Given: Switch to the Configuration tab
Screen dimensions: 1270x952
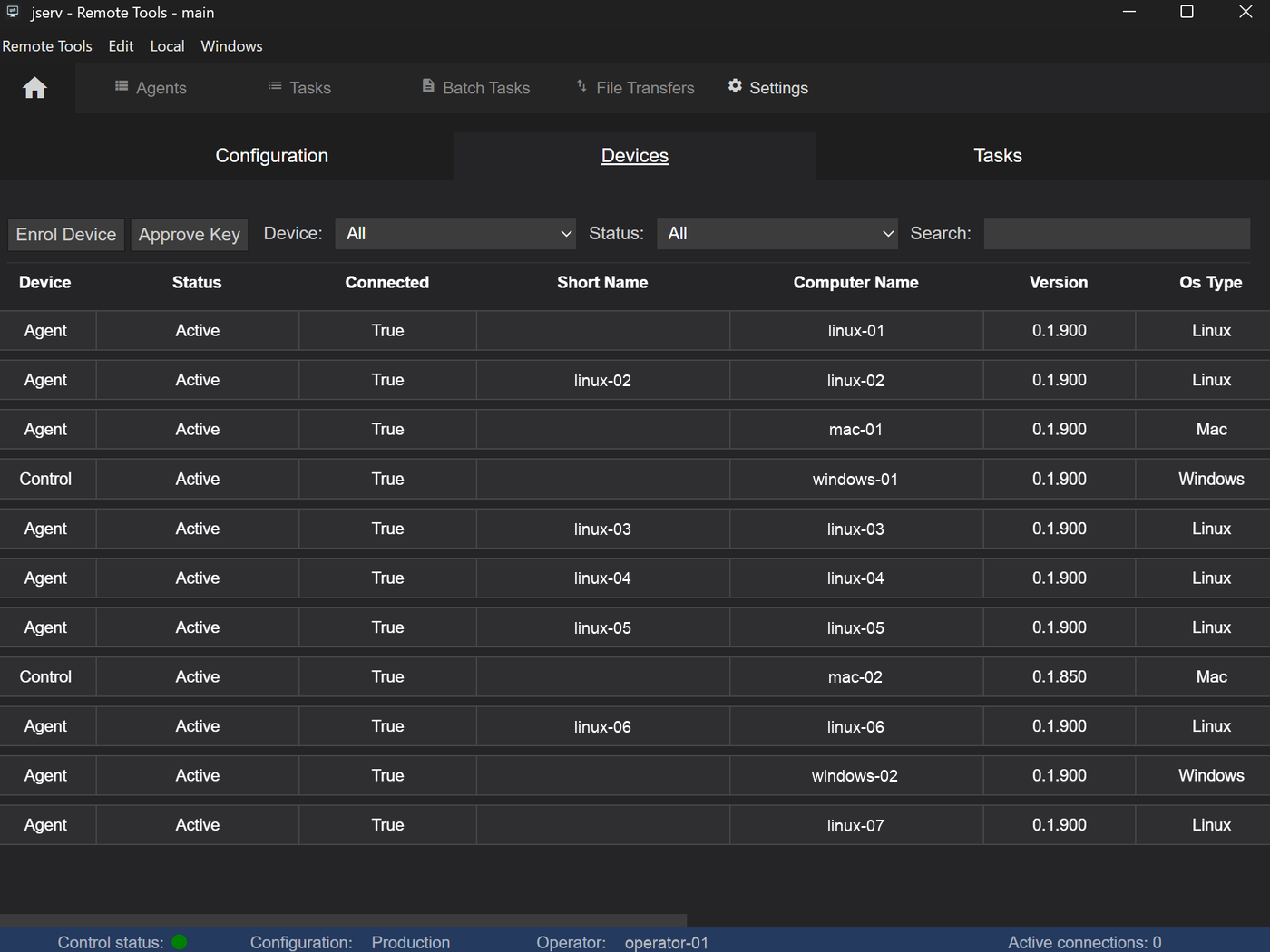Looking at the screenshot, I should pos(272,156).
